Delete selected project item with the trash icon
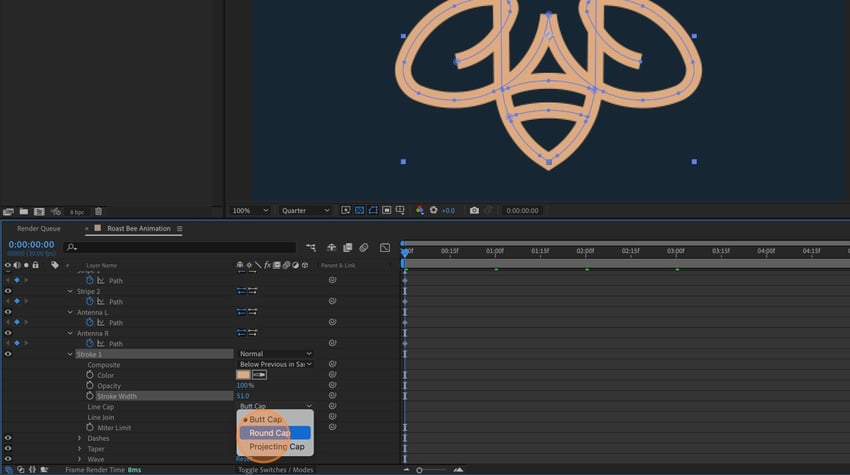 tap(98, 211)
